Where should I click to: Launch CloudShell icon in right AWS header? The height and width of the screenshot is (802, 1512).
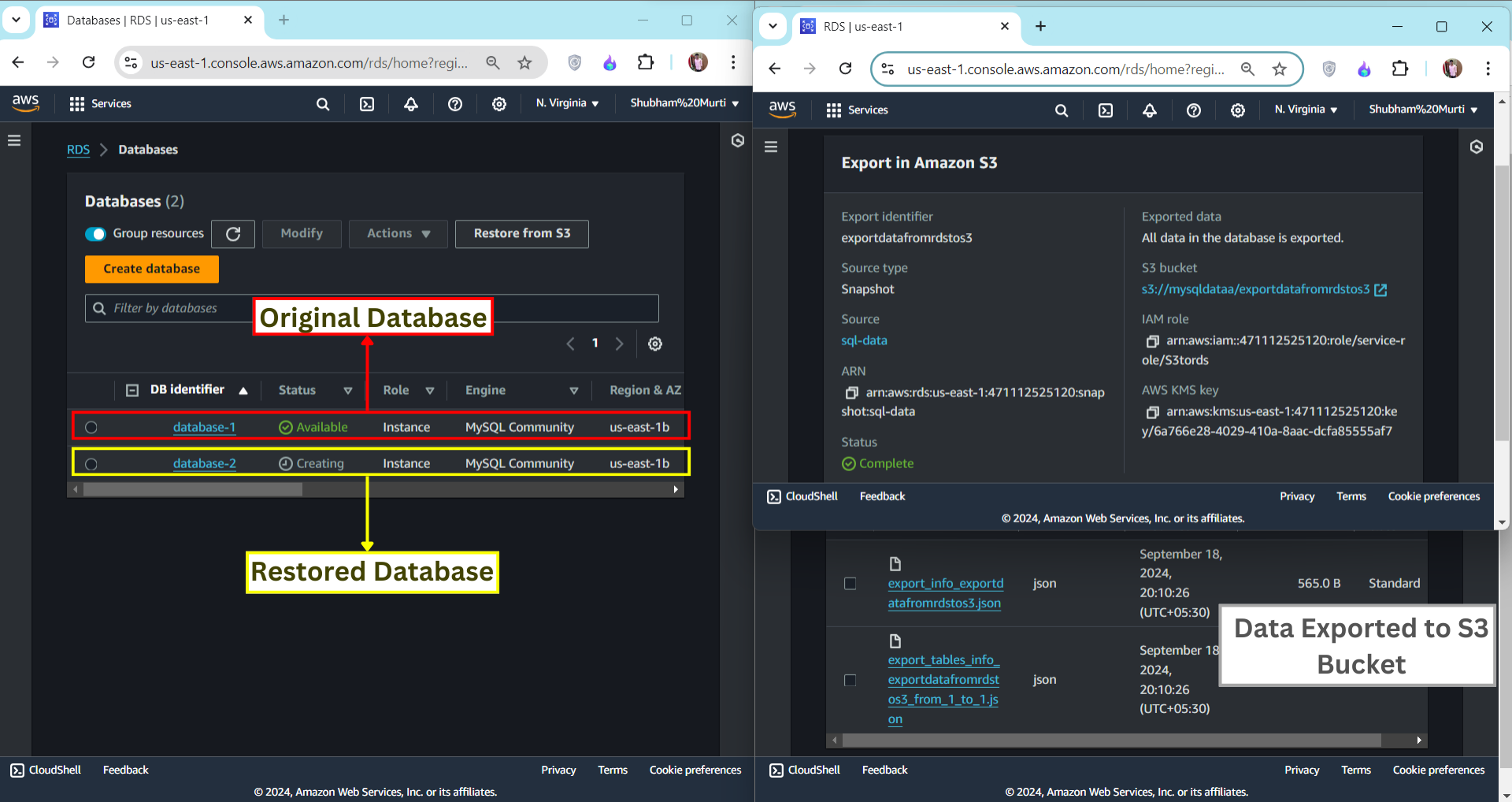pos(1106,110)
